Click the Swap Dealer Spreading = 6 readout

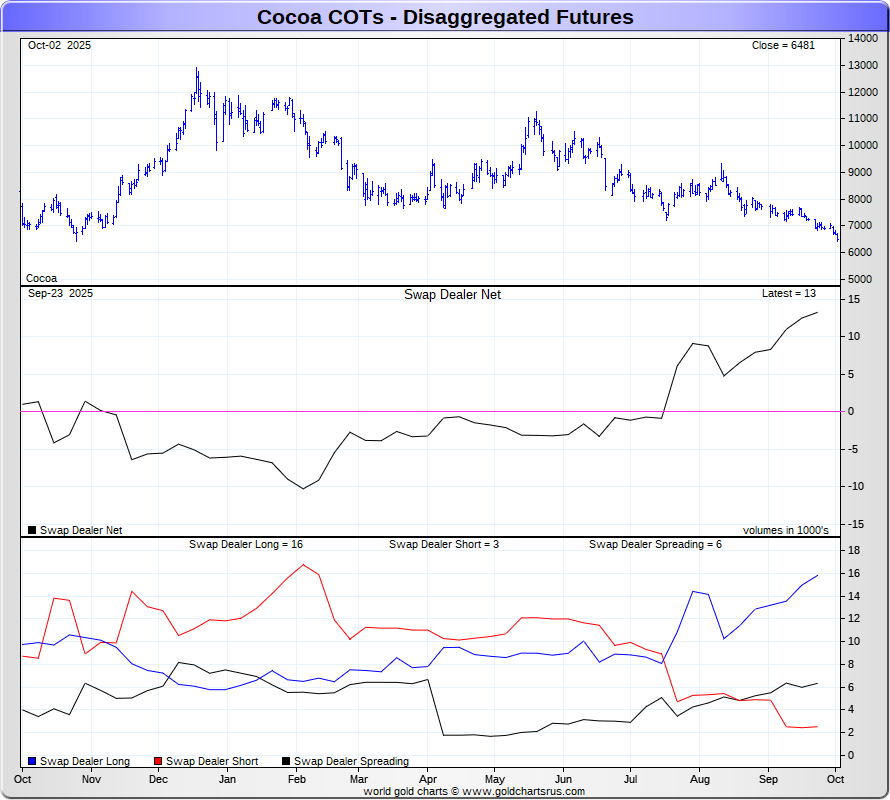click(x=655, y=545)
